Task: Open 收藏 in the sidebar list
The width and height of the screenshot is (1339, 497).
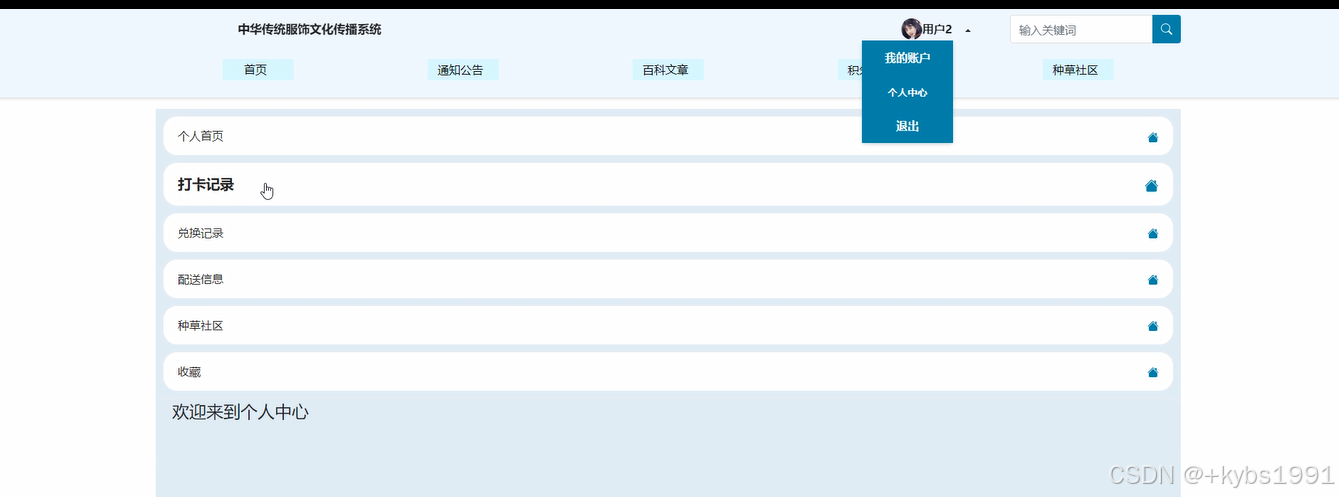Action: point(668,372)
